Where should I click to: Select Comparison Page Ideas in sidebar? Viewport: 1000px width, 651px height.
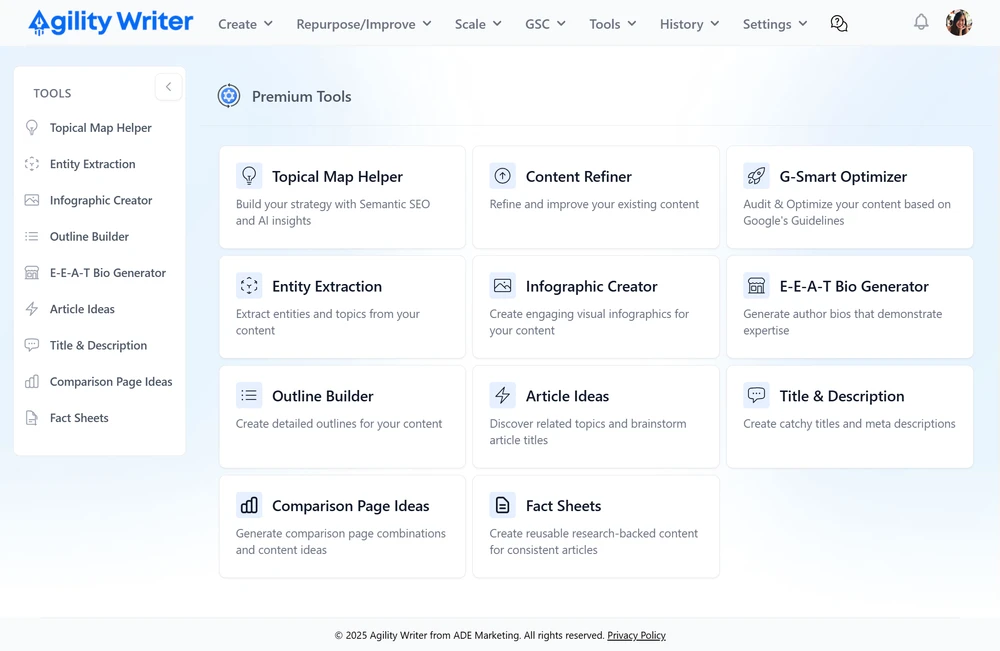(111, 382)
